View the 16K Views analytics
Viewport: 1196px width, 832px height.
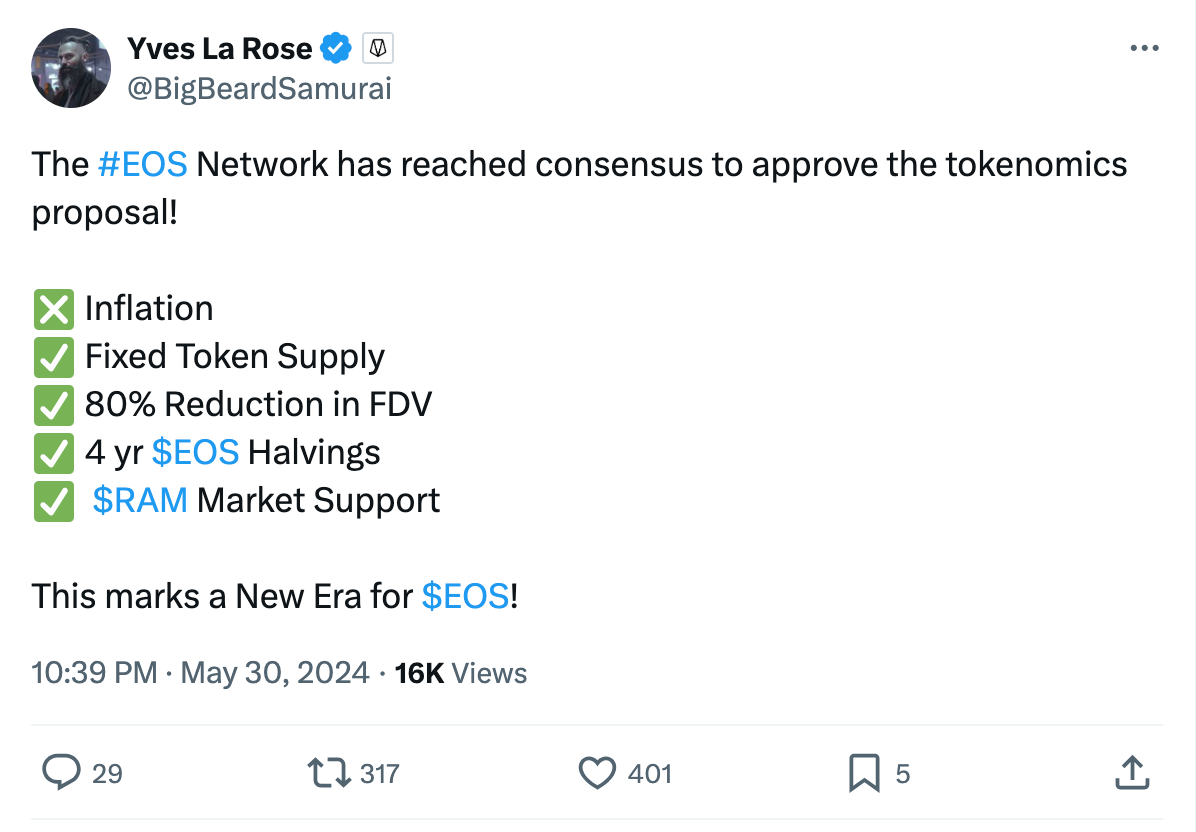tap(461, 673)
